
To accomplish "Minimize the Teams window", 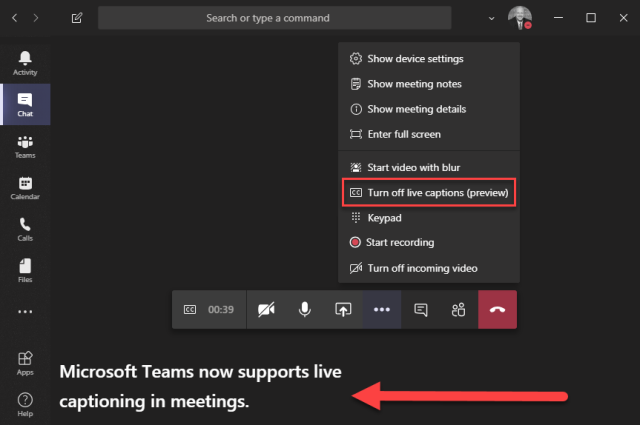I will click(558, 18).
